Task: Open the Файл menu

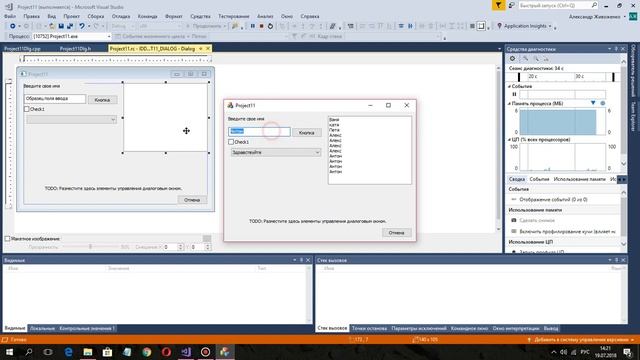Action: point(10,16)
